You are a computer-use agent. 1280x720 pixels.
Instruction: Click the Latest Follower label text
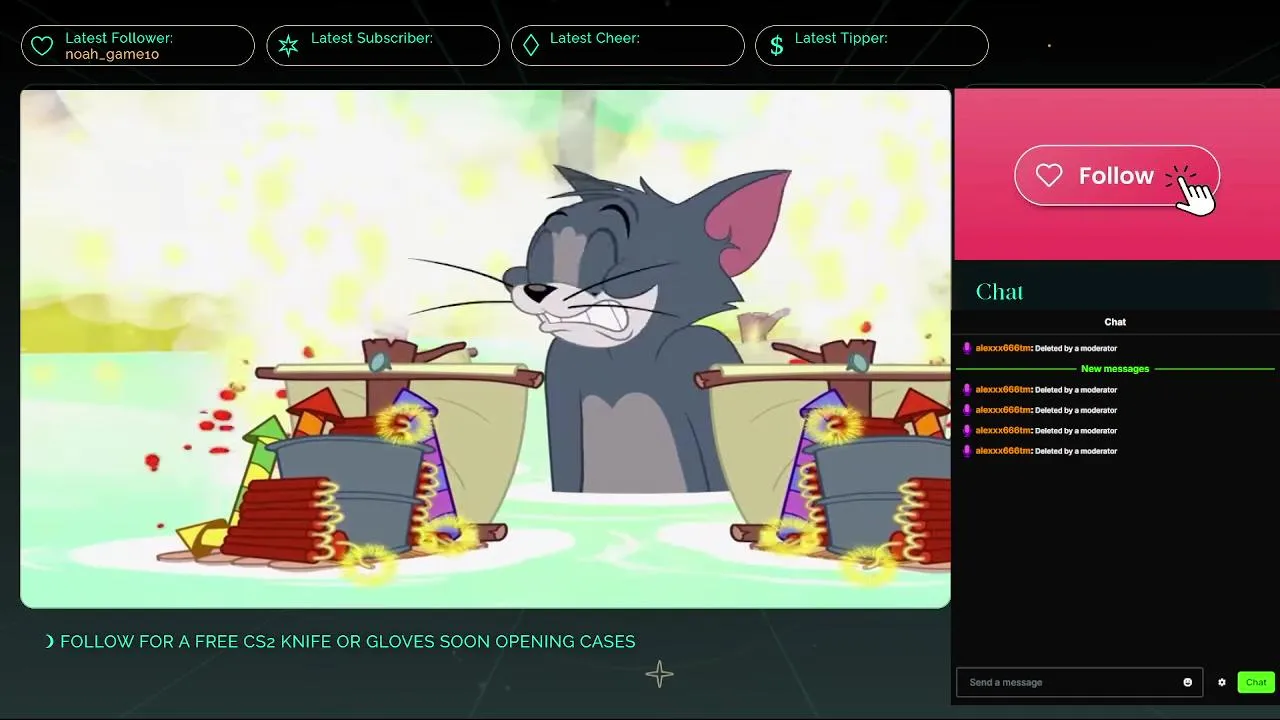click(x=119, y=38)
